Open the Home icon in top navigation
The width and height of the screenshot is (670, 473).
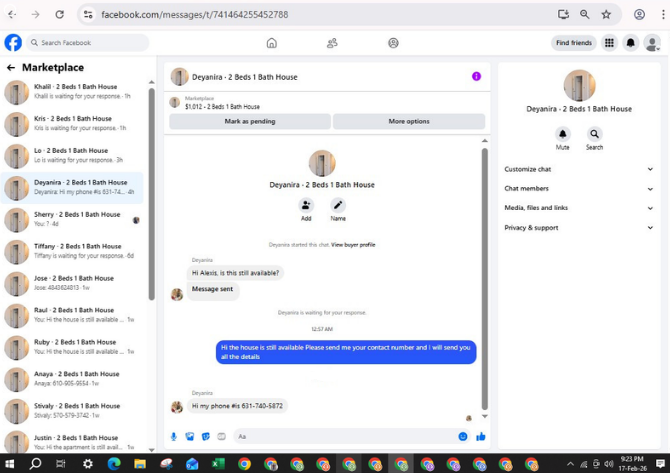272,43
